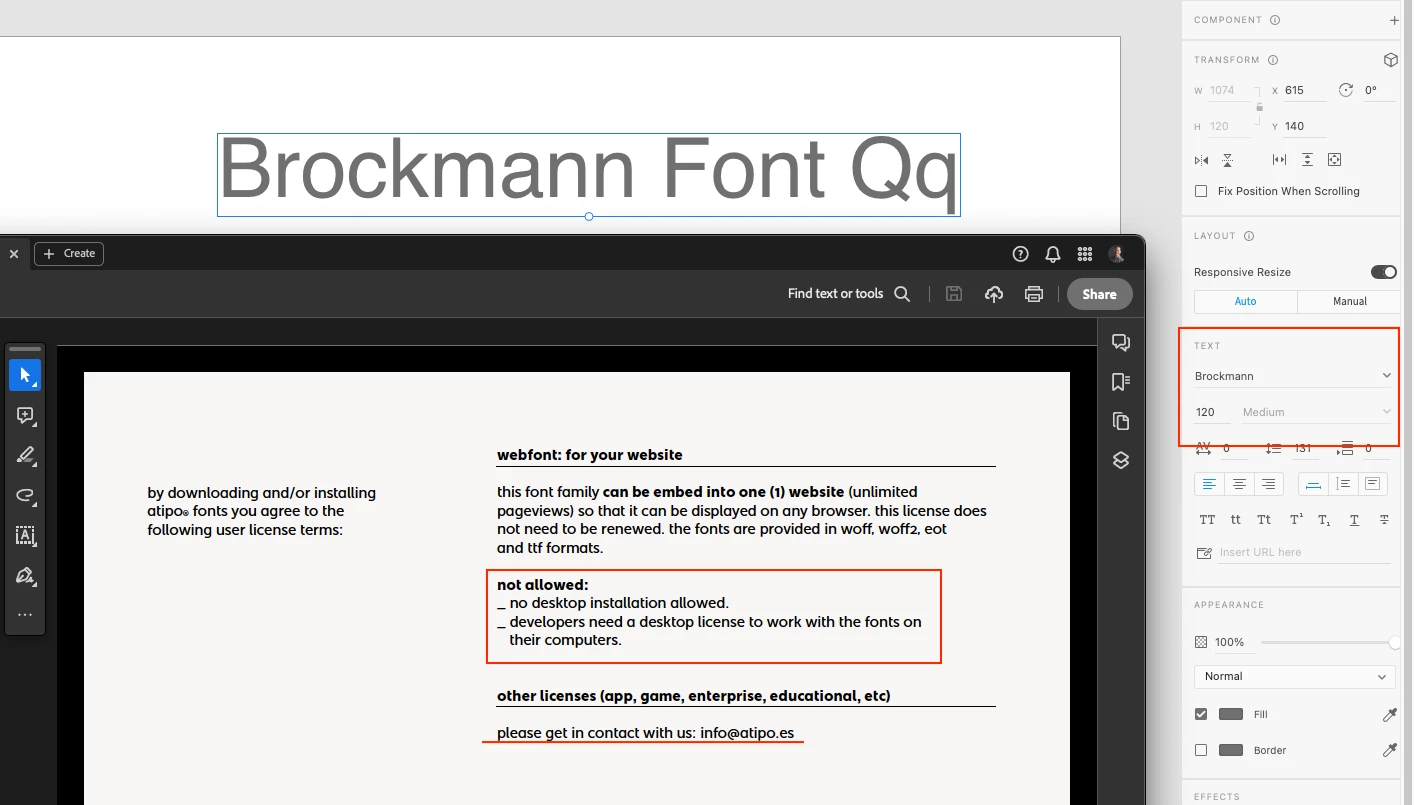The image size is (1414, 805).
Task: Open the comments pane icon in Acrobat sidebar
Action: (1121, 343)
